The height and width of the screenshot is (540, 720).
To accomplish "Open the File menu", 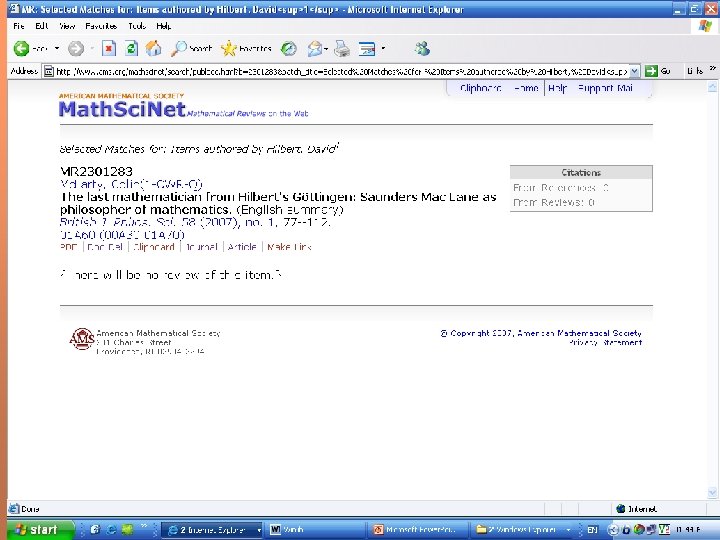I will [19, 26].
